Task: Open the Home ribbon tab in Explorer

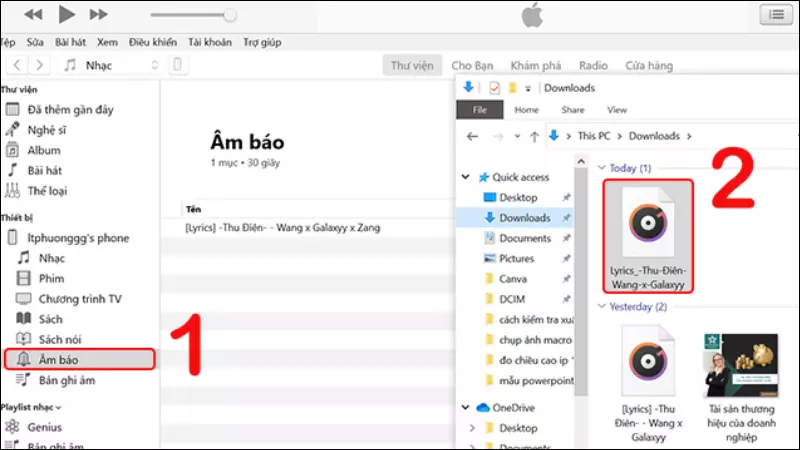Action: click(x=527, y=110)
